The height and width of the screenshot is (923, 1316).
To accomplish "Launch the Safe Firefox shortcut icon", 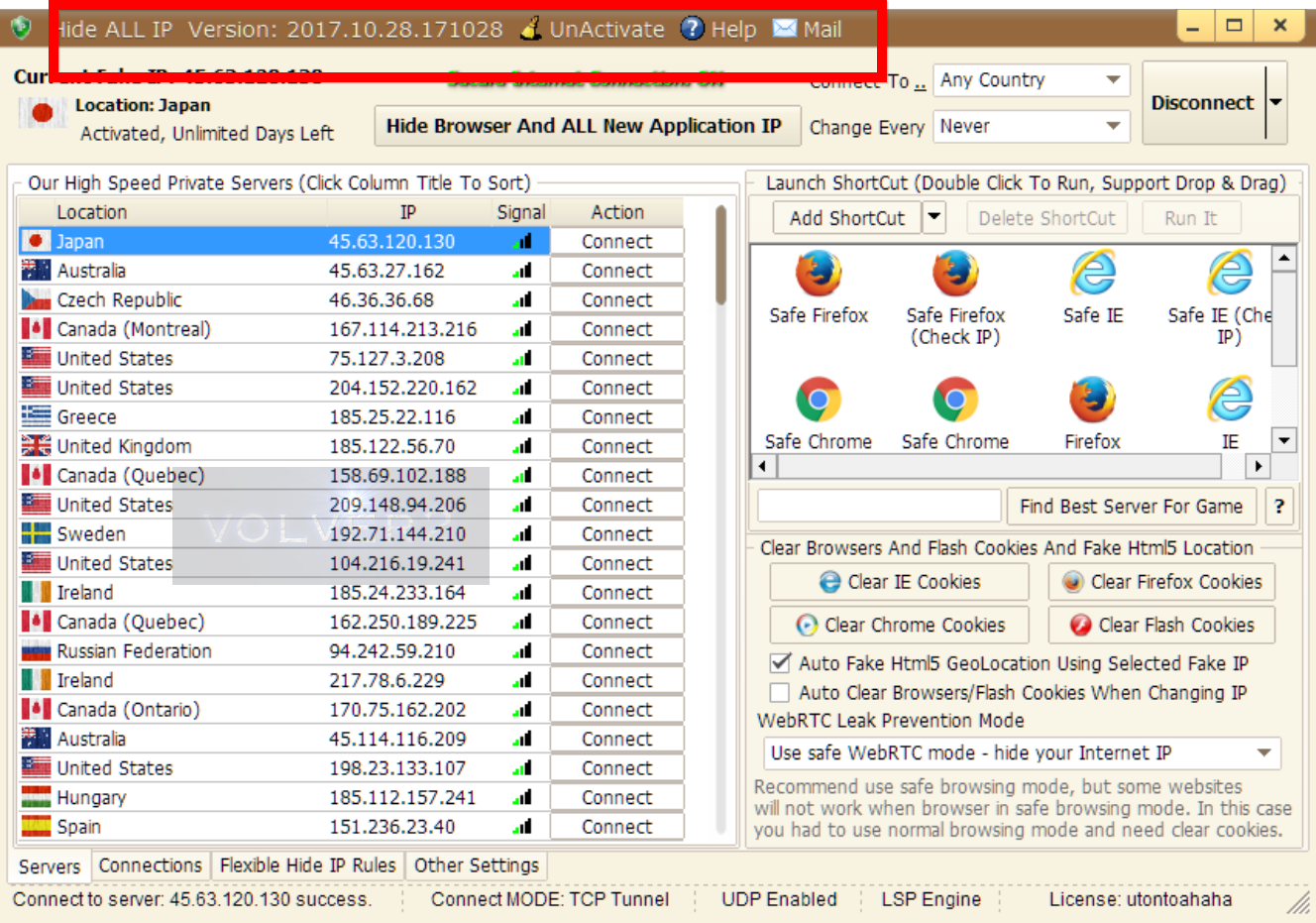I will 819,274.
